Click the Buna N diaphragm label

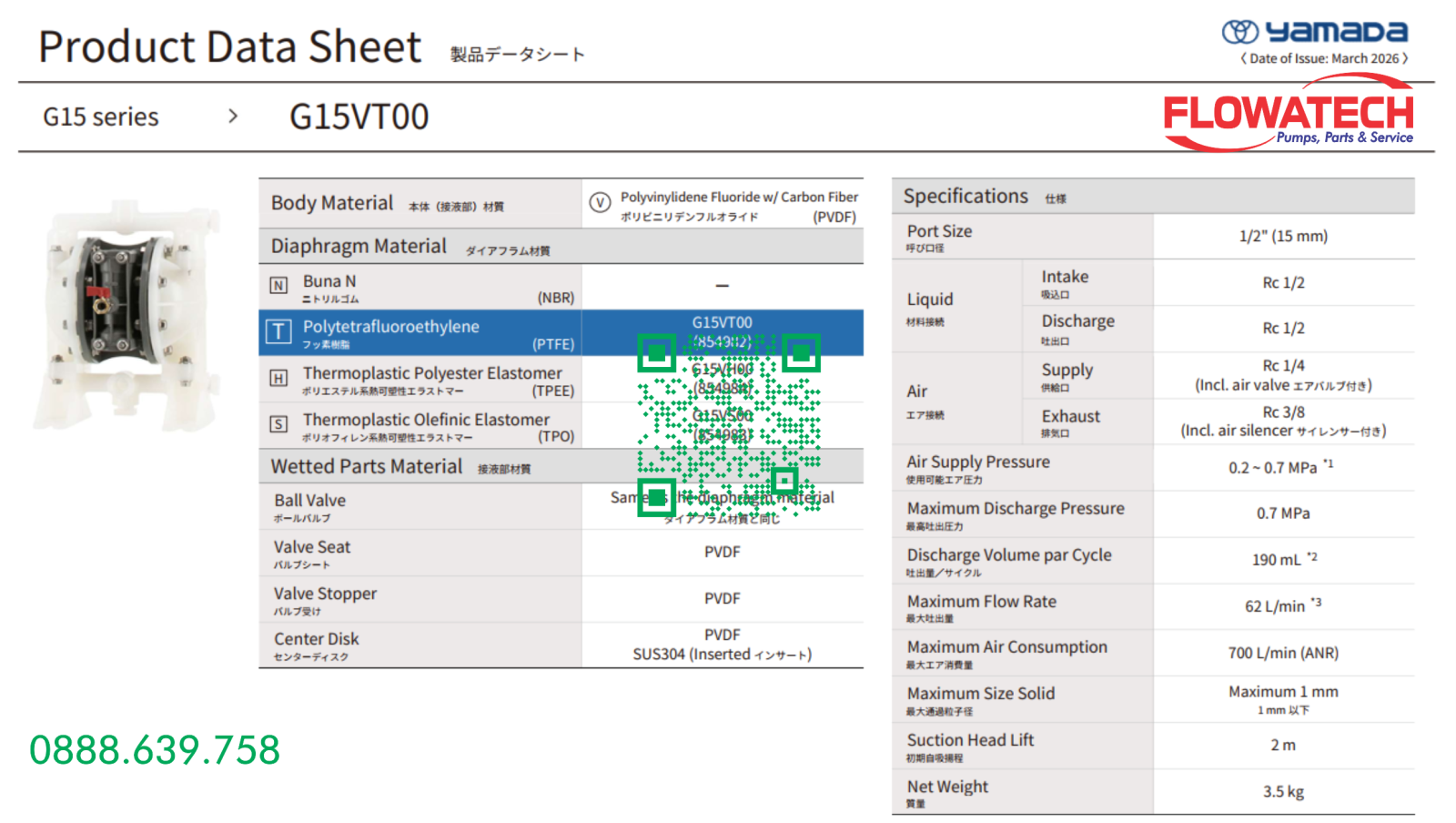click(x=329, y=281)
